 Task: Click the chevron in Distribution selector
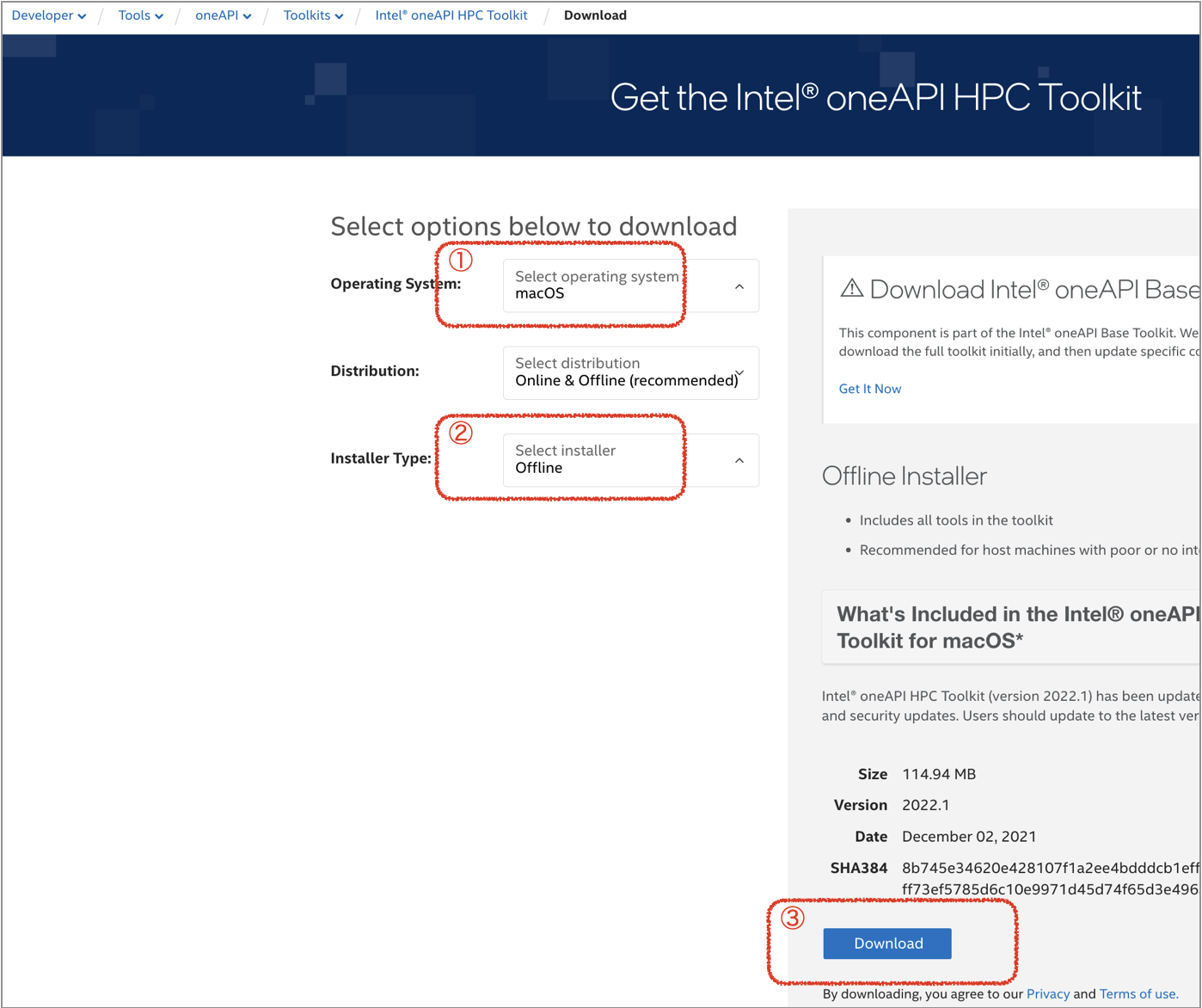(739, 373)
